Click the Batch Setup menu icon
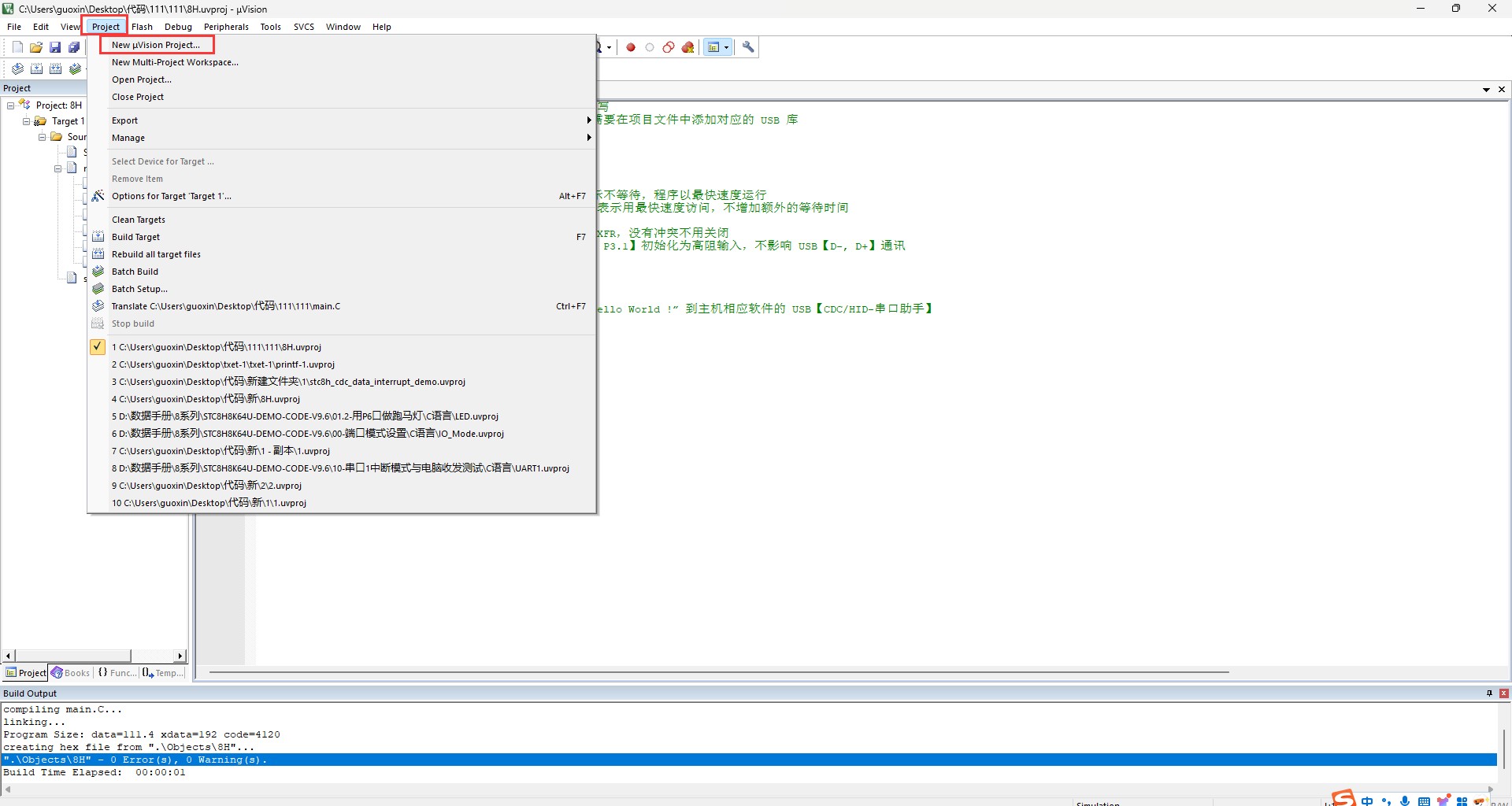Screen dimensions: 1512x806 click(x=98, y=289)
